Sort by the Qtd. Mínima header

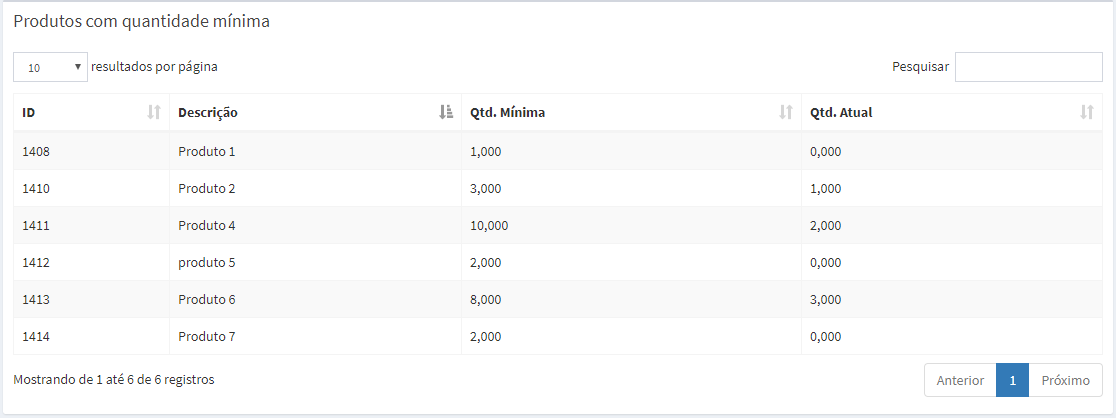pyautogui.click(x=508, y=113)
